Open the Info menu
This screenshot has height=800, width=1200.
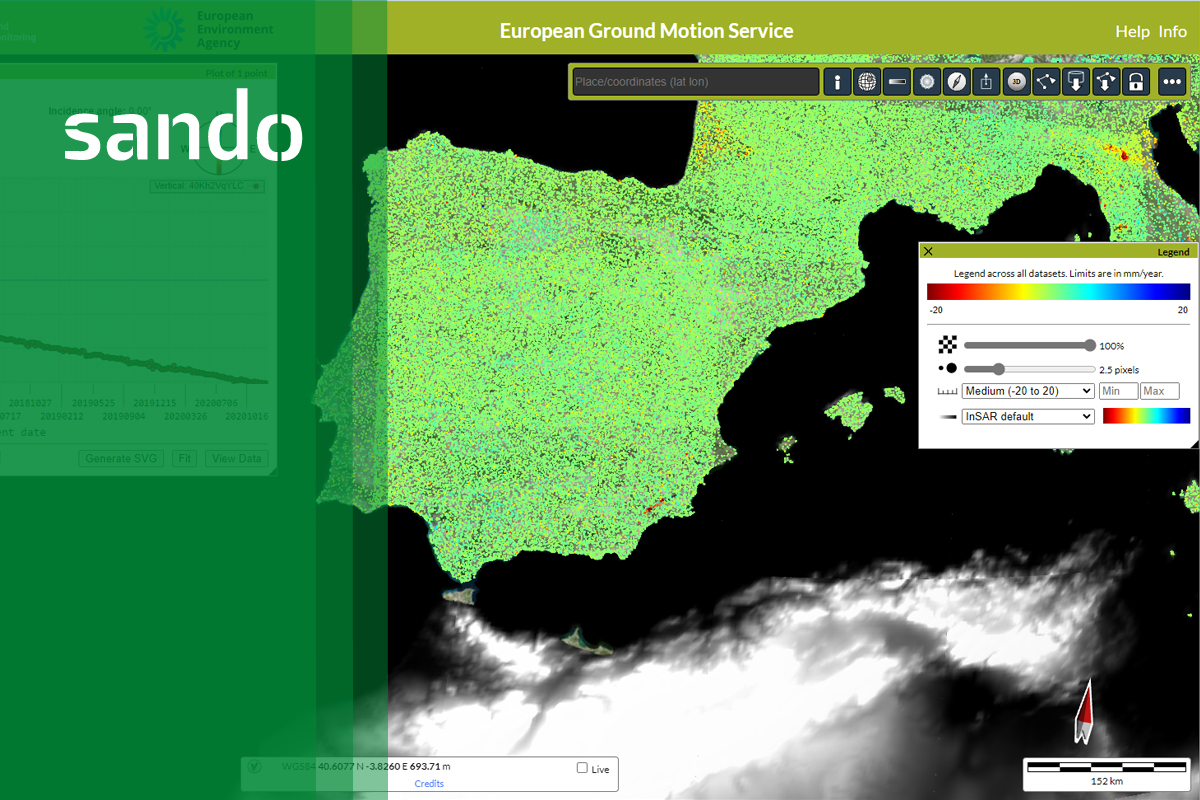pyautogui.click(x=1173, y=31)
